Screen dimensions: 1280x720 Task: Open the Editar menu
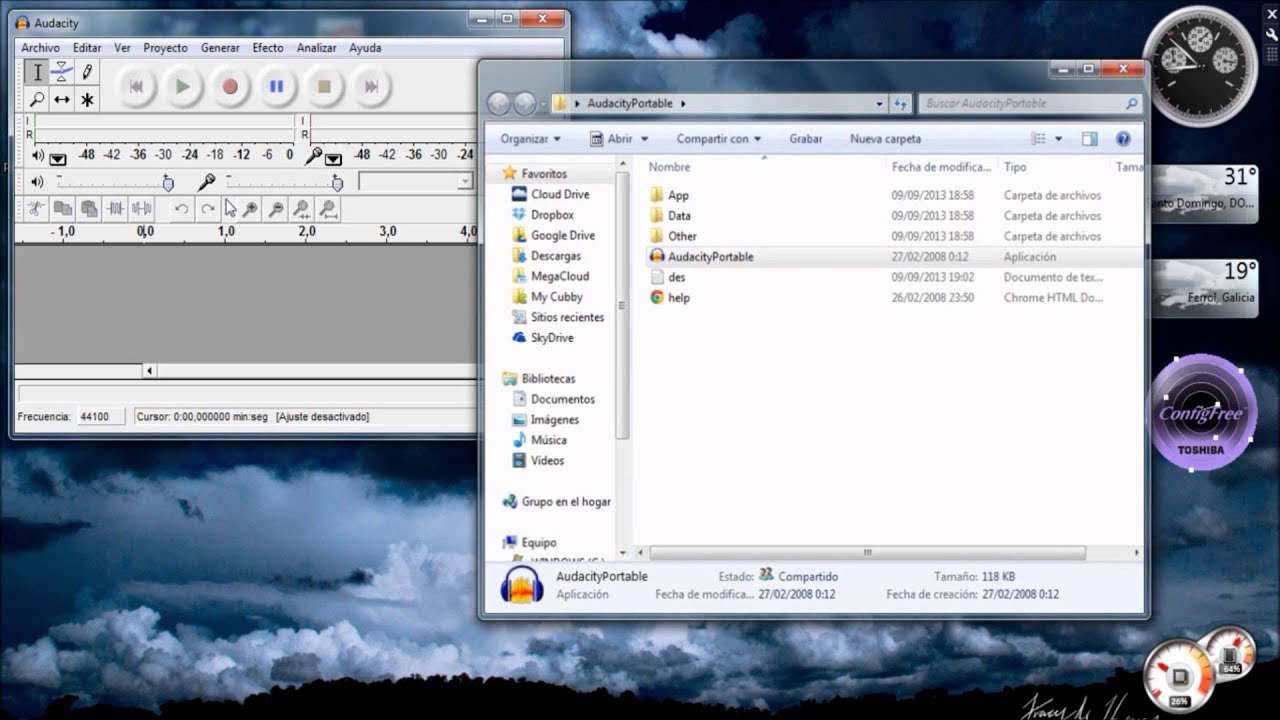[87, 47]
